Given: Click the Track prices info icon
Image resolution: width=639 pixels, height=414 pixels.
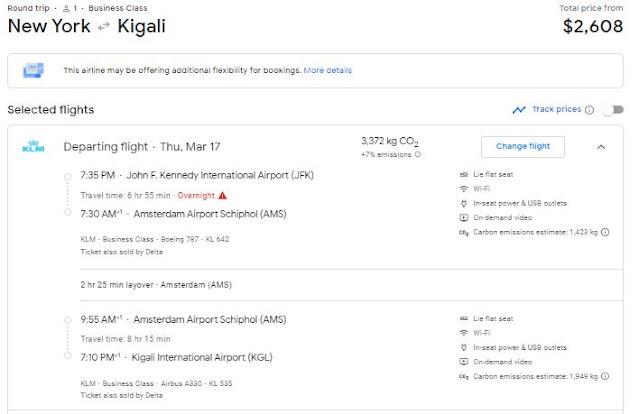Looking at the screenshot, I should [590, 110].
